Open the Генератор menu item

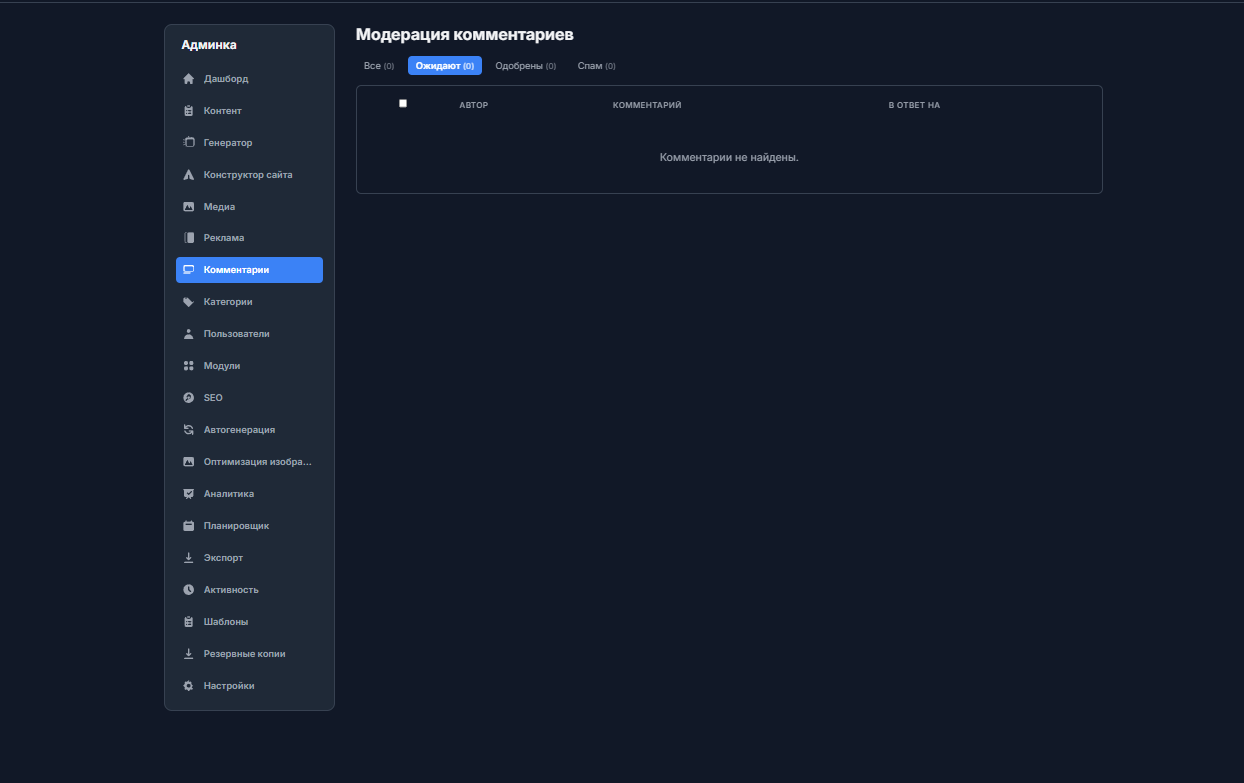pyautogui.click(x=249, y=143)
